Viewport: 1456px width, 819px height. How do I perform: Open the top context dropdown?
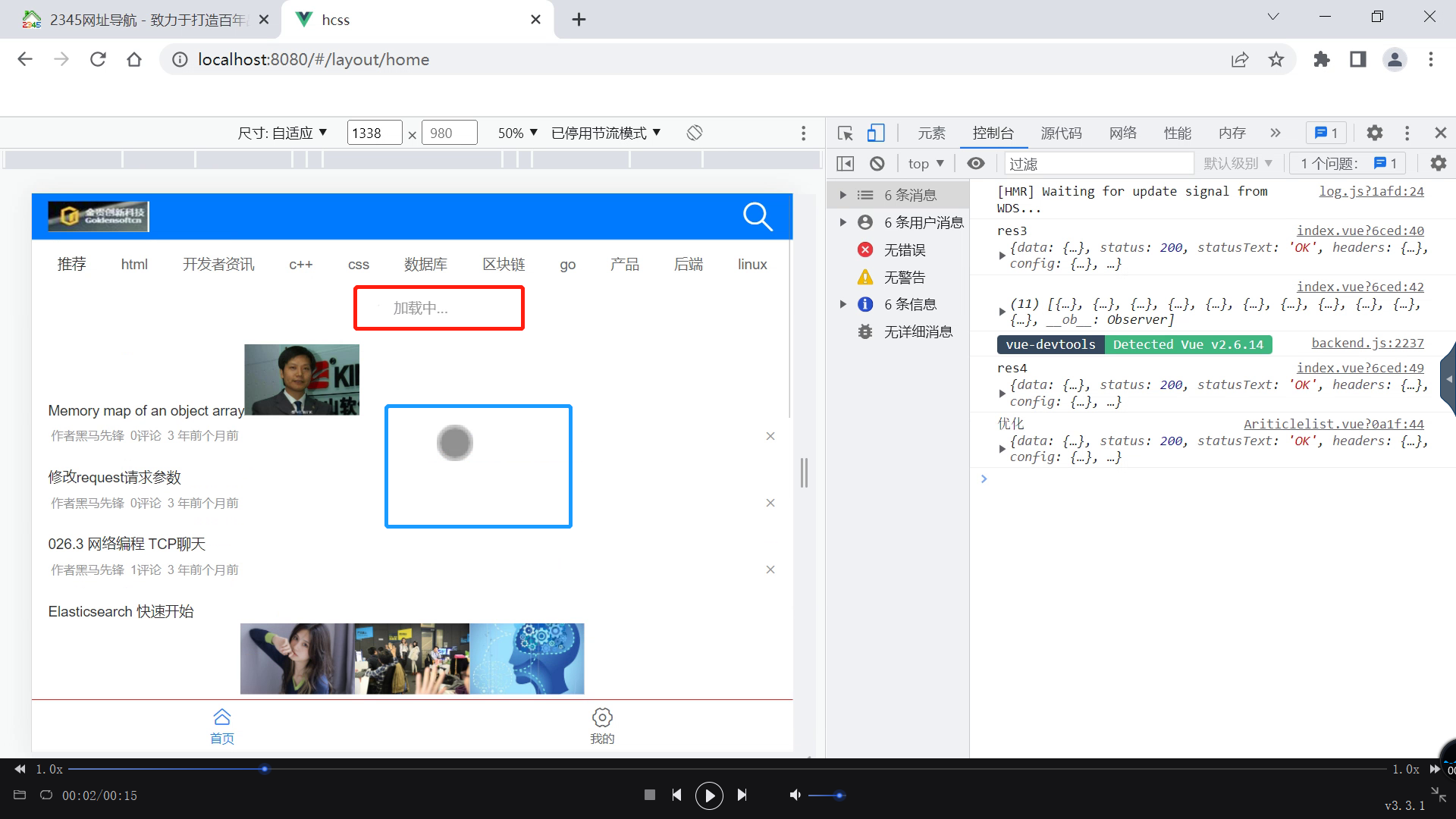[x=926, y=164]
